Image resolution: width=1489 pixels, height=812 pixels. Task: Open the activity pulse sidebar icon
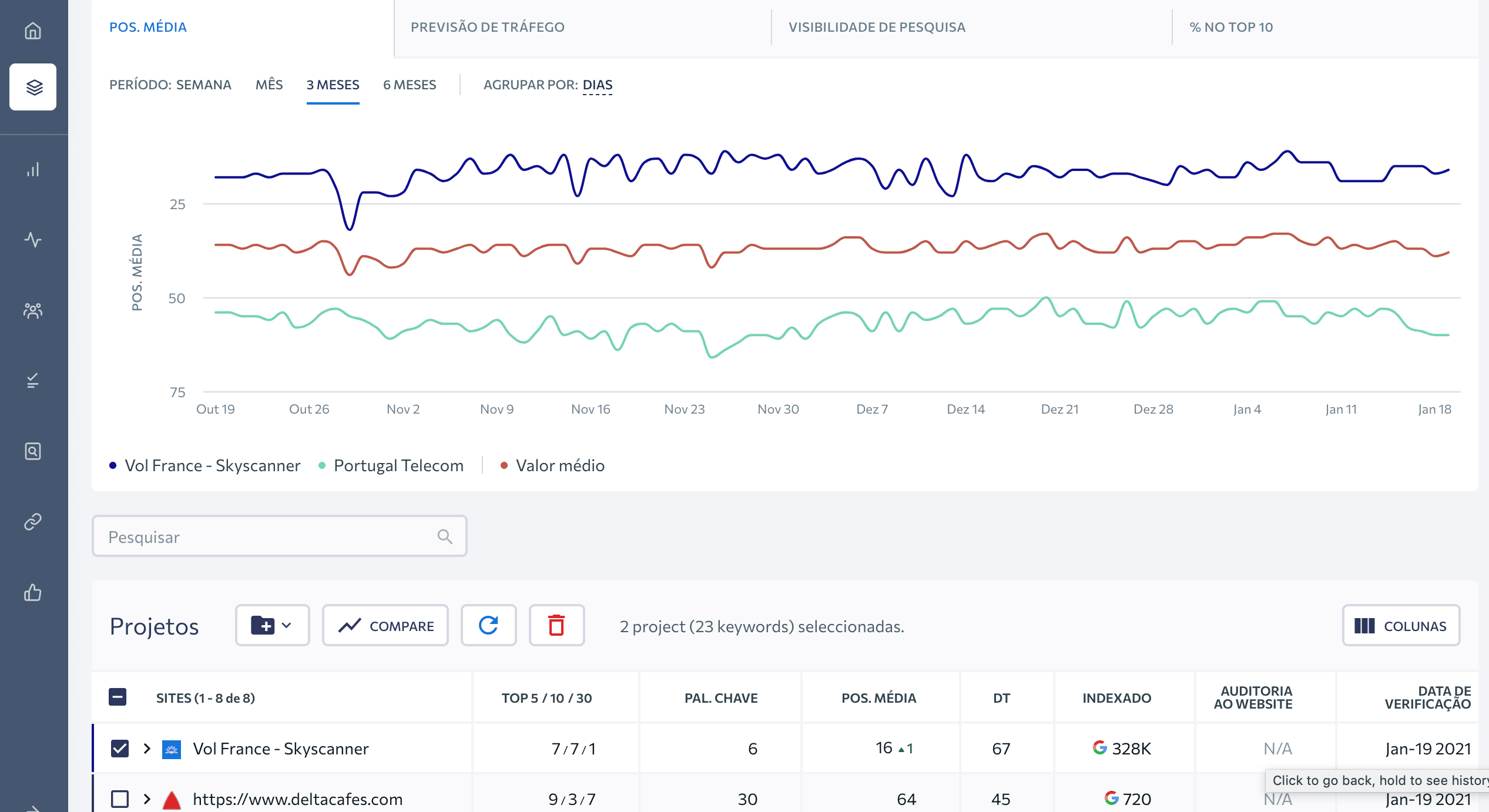33,240
